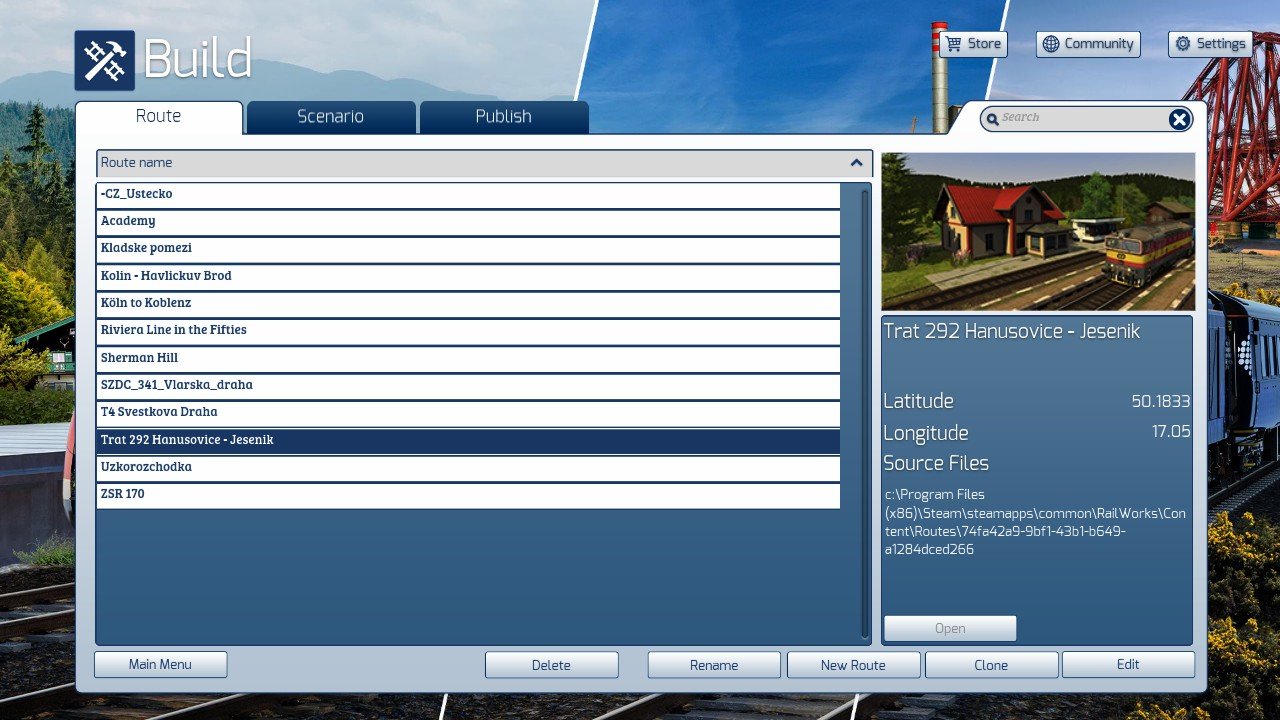Clone the selected route
Viewport: 1280px width, 720px height.
point(990,665)
